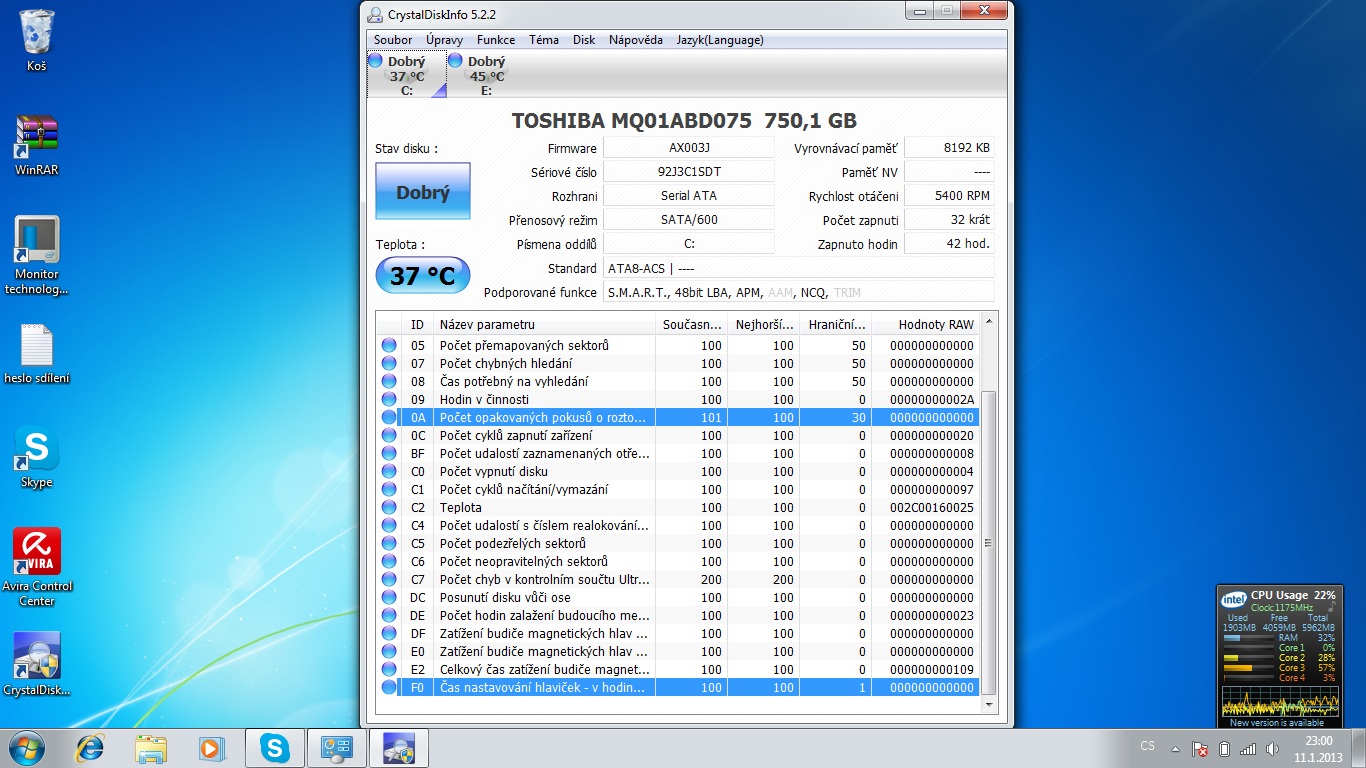Viewport: 1366px width, 768px height.
Task: Click the Firmware value AX003J field
Action: (x=689, y=148)
